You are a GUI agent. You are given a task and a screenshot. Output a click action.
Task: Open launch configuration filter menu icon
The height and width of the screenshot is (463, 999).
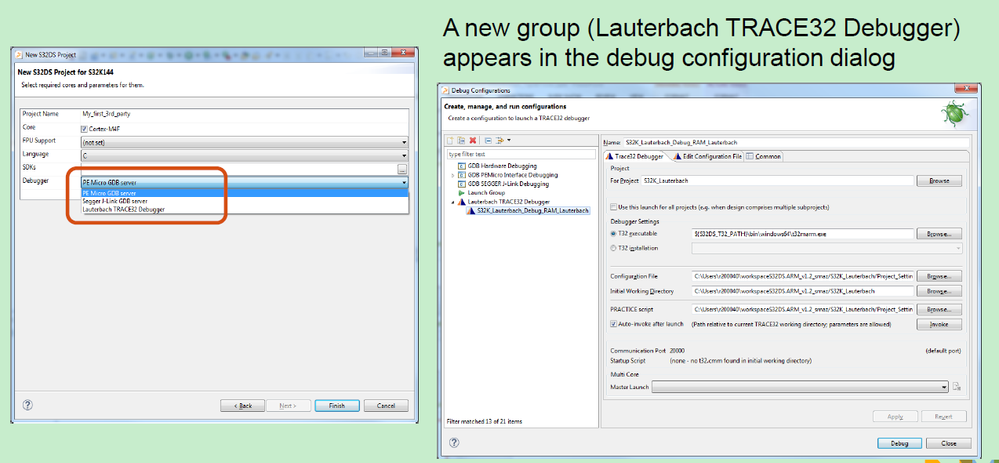(x=501, y=140)
